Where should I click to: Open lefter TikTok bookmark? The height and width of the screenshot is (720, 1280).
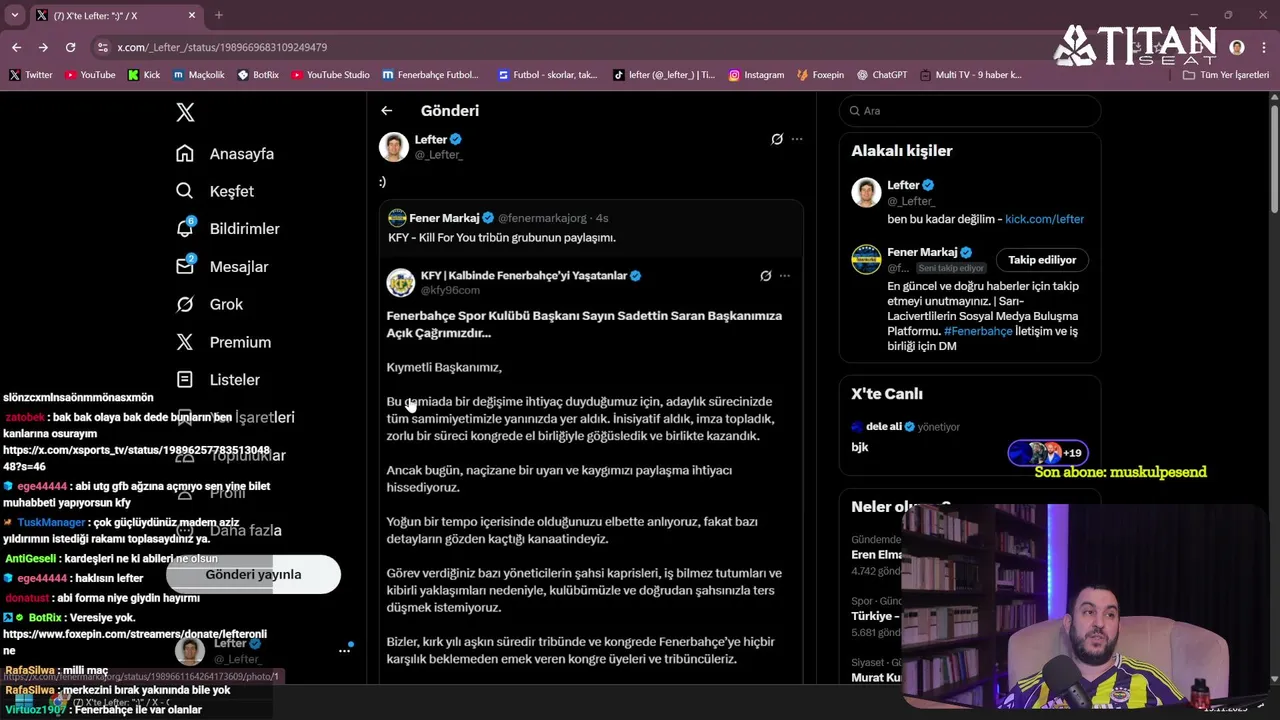[665, 75]
